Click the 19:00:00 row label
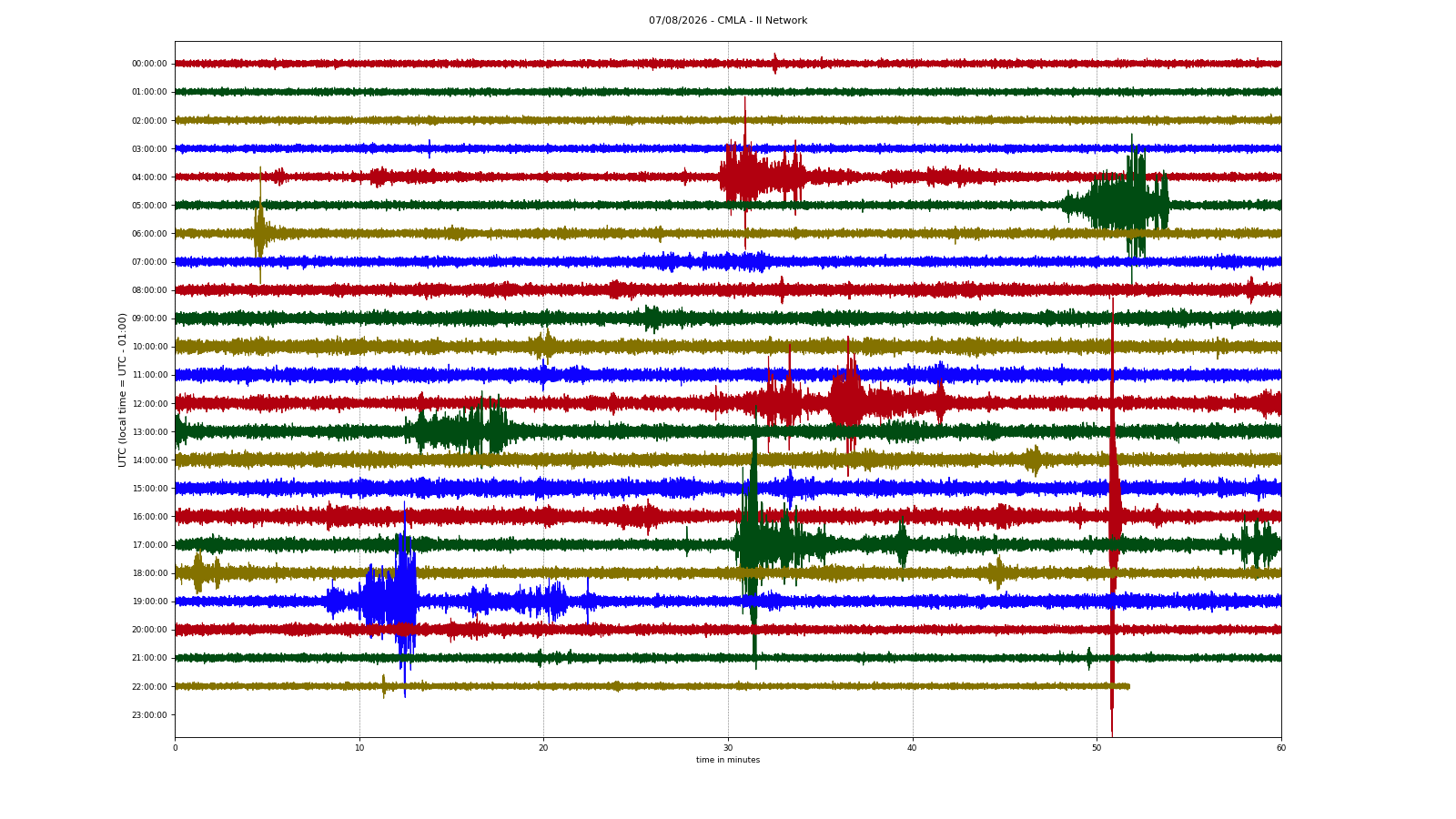The image size is (1456, 819). tap(149, 601)
